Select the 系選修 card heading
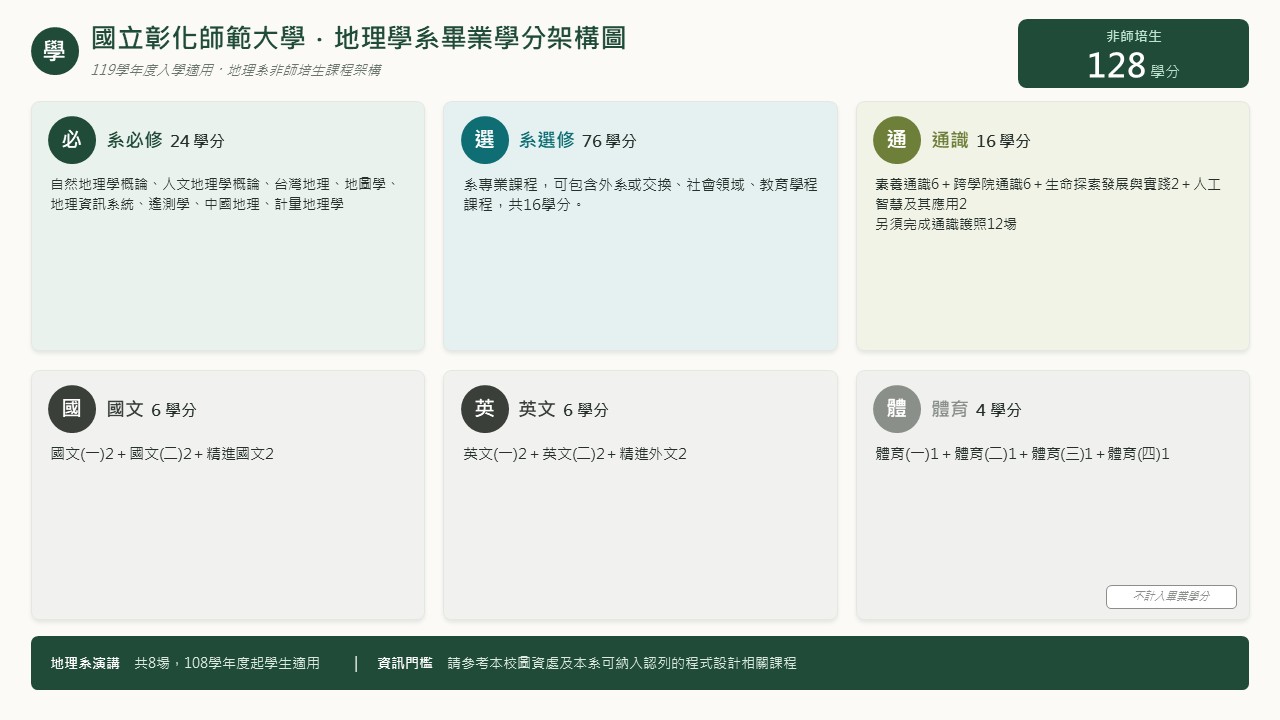The height and width of the screenshot is (720, 1280). pyautogui.click(x=546, y=141)
